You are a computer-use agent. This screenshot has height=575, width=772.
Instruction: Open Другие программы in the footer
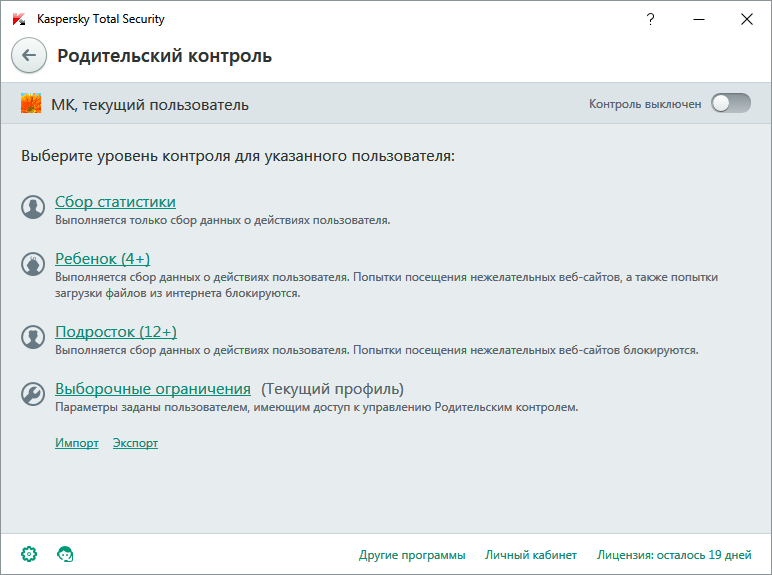tap(412, 555)
